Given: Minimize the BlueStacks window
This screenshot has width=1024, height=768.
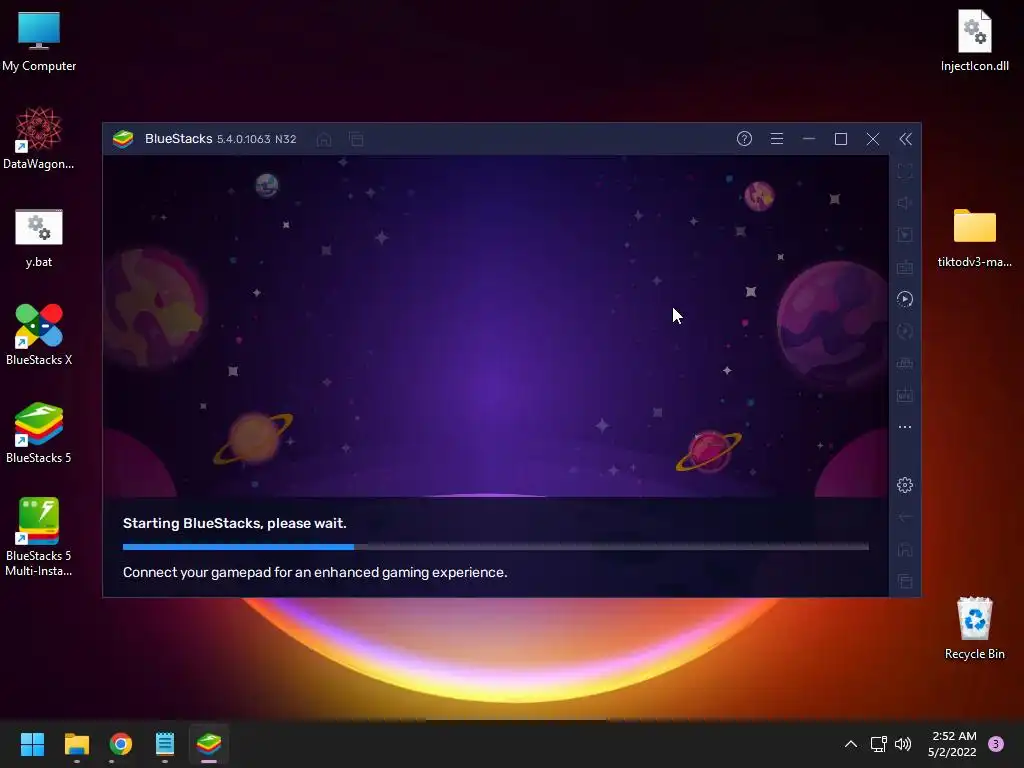Looking at the screenshot, I should (x=808, y=138).
